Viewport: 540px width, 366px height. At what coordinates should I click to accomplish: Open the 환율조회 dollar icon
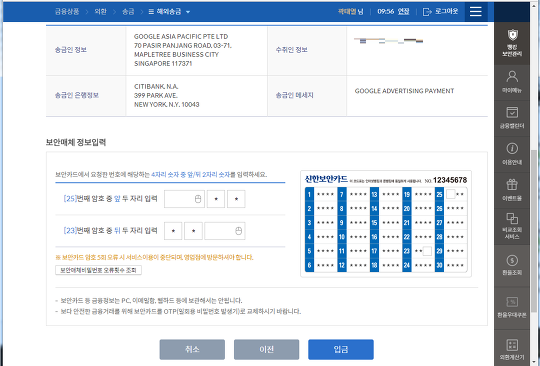click(x=512, y=260)
